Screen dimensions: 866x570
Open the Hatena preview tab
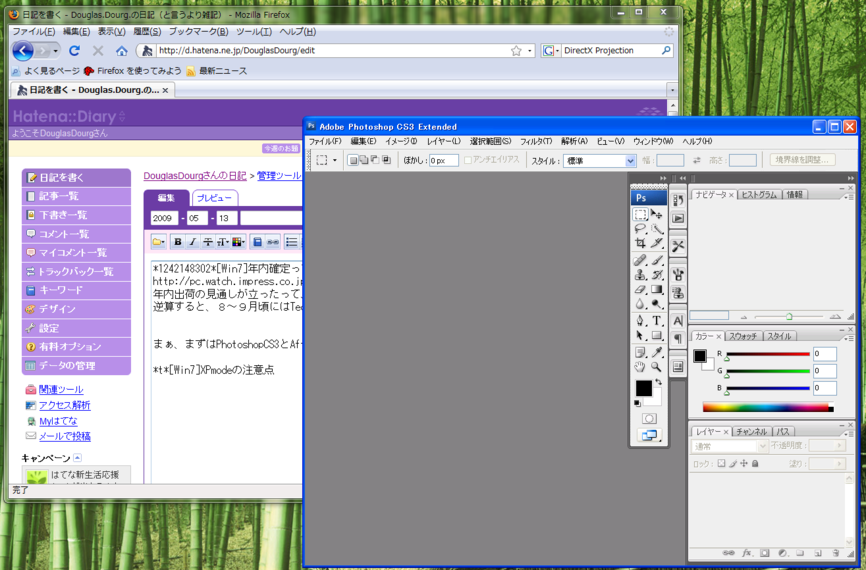(215, 198)
